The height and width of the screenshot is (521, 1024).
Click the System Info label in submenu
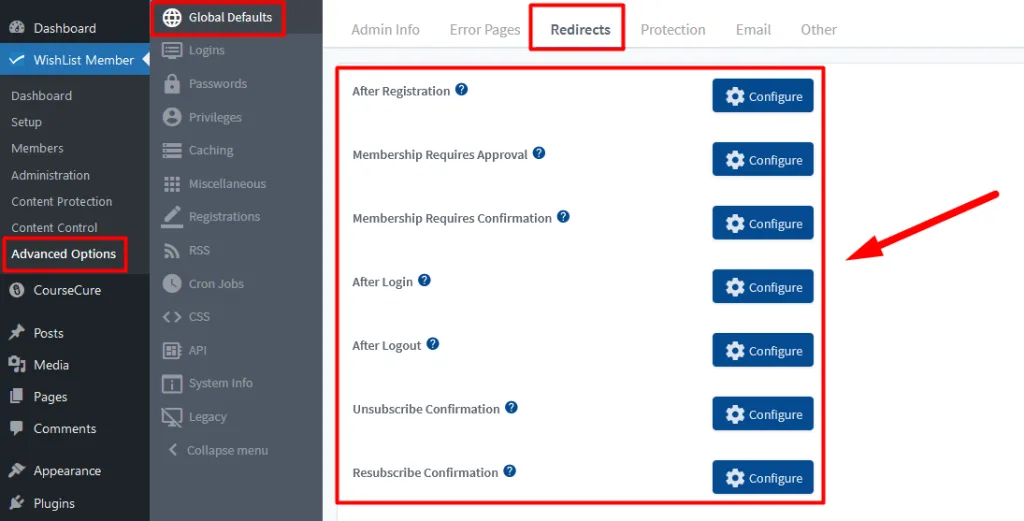pos(220,383)
